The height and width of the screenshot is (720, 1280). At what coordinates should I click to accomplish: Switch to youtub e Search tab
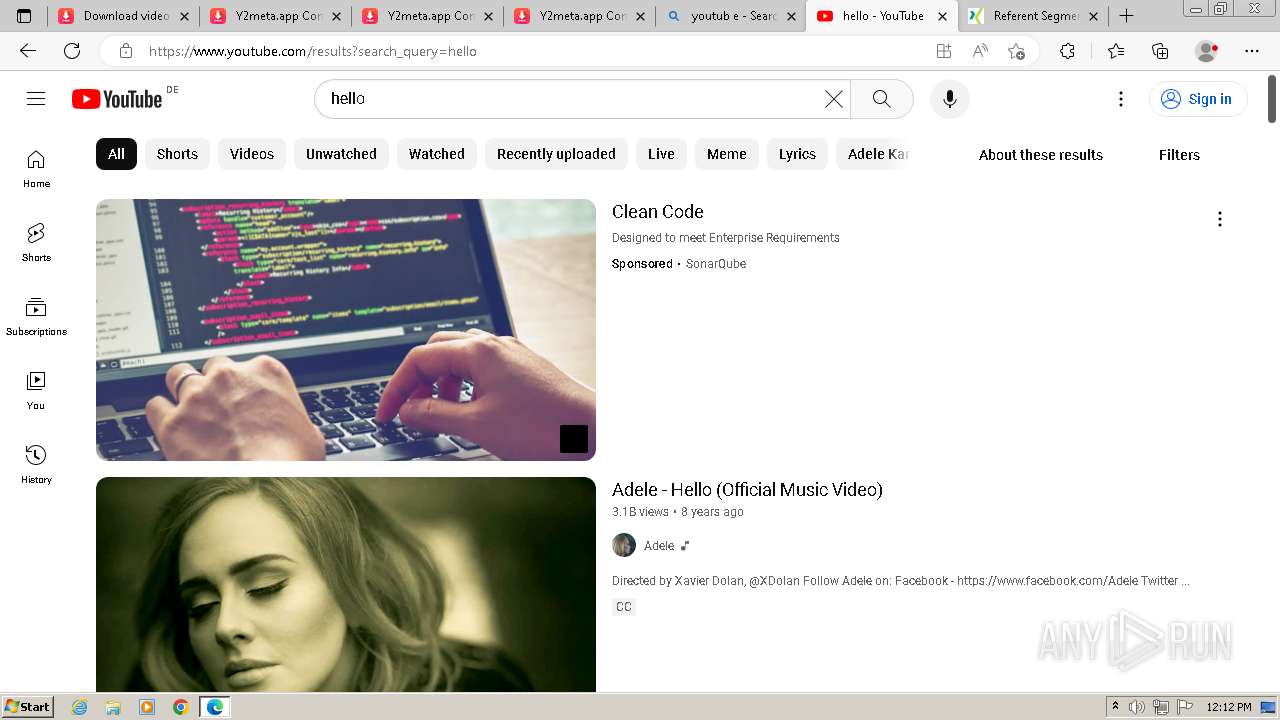733,16
